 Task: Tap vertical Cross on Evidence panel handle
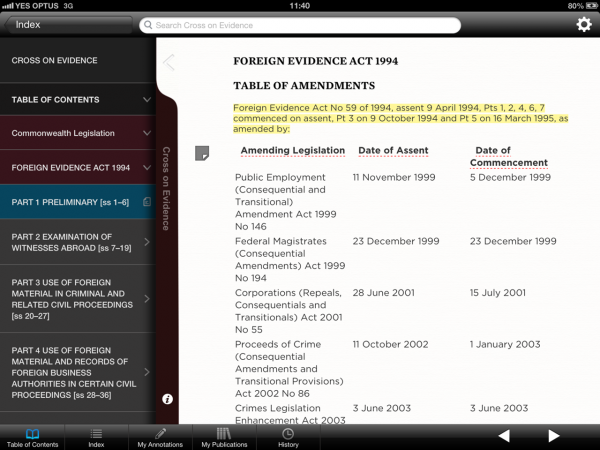click(x=166, y=189)
